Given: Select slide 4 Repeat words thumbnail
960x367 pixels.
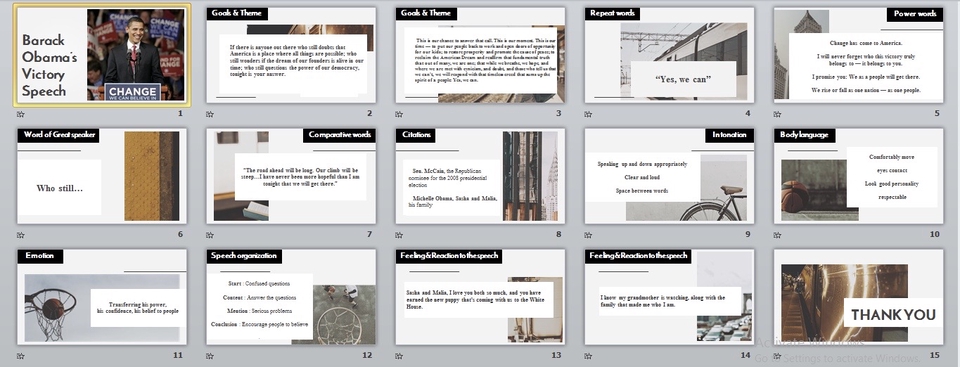Looking at the screenshot, I should tap(669, 55).
